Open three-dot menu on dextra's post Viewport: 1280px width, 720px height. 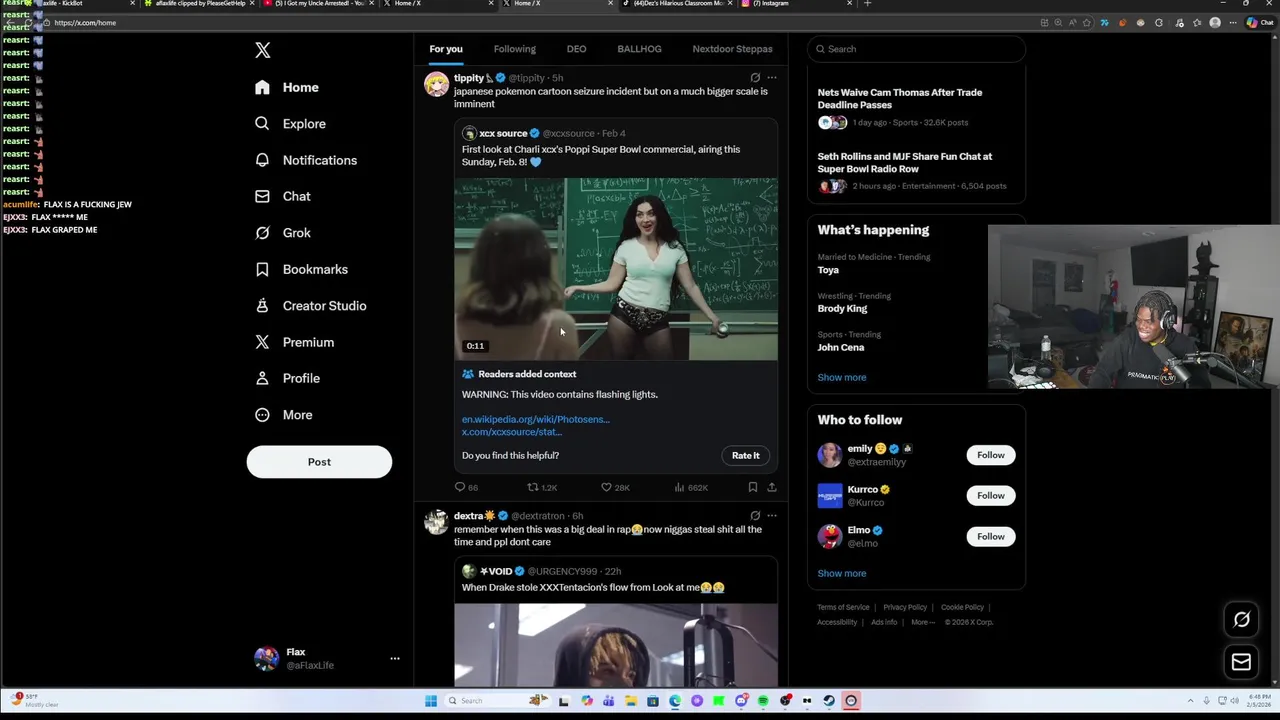click(x=771, y=516)
